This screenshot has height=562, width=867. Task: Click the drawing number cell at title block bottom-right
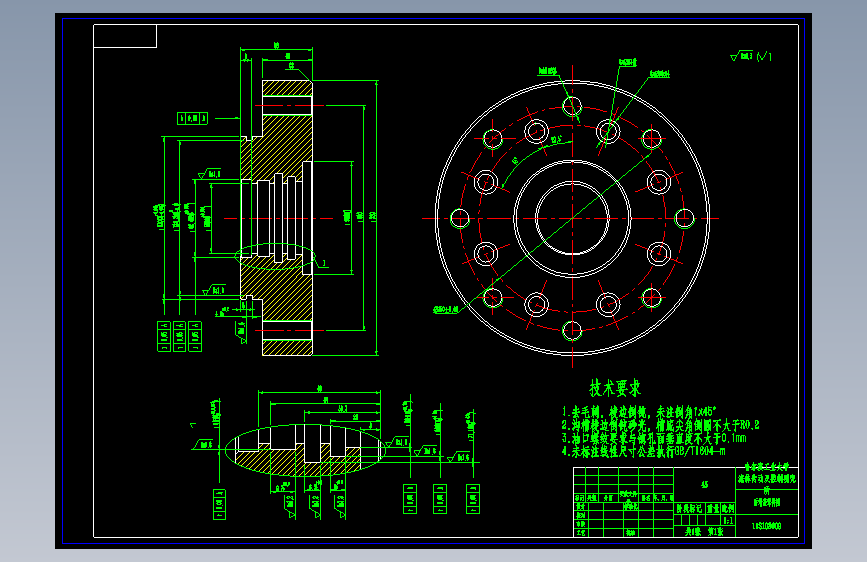(766, 526)
